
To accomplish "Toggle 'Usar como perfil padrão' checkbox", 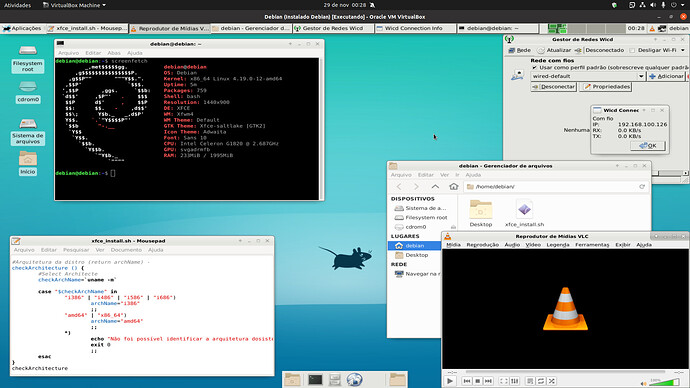I will coord(534,67).
